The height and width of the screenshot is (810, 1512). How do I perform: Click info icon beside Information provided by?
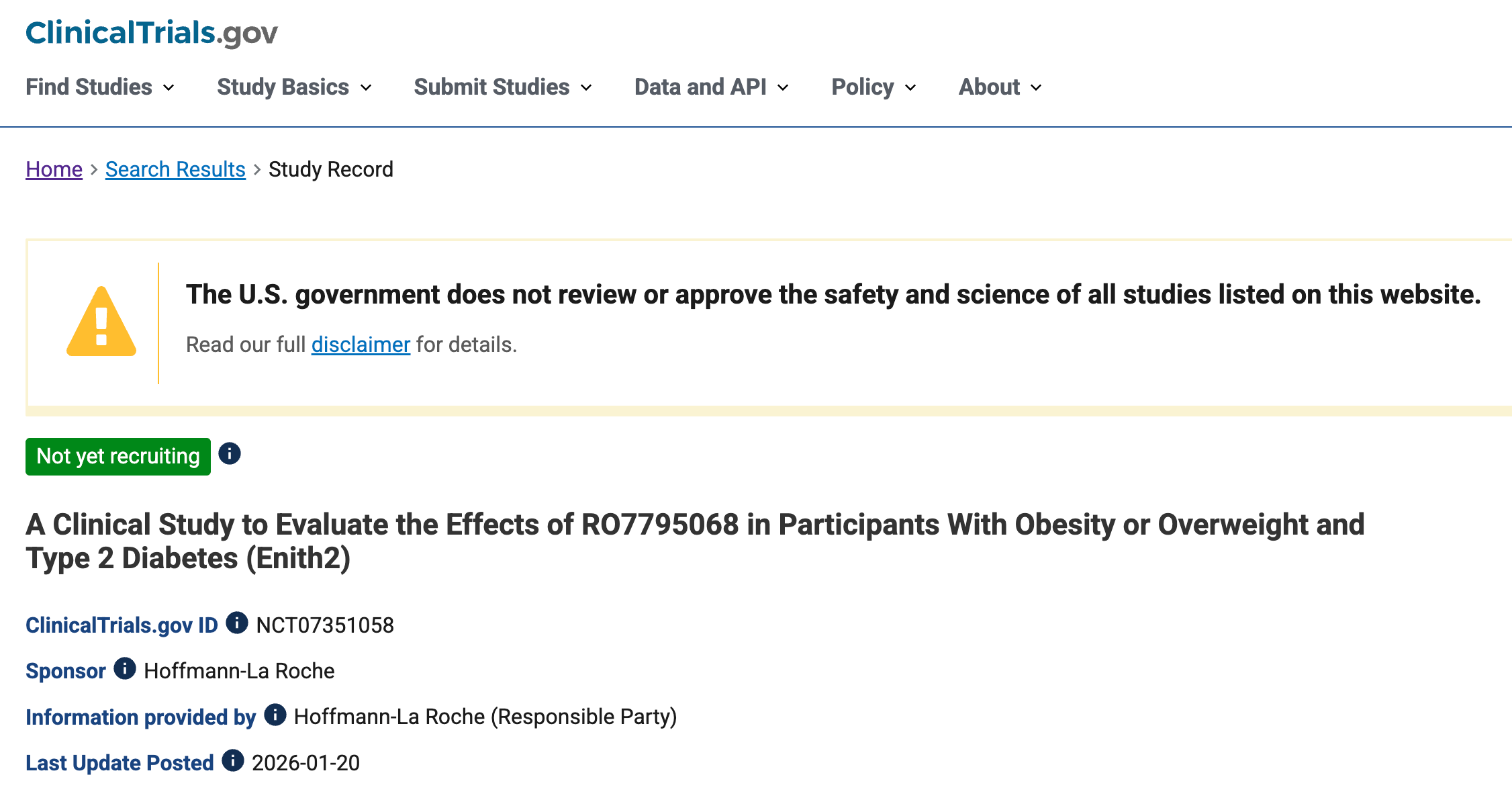(275, 715)
